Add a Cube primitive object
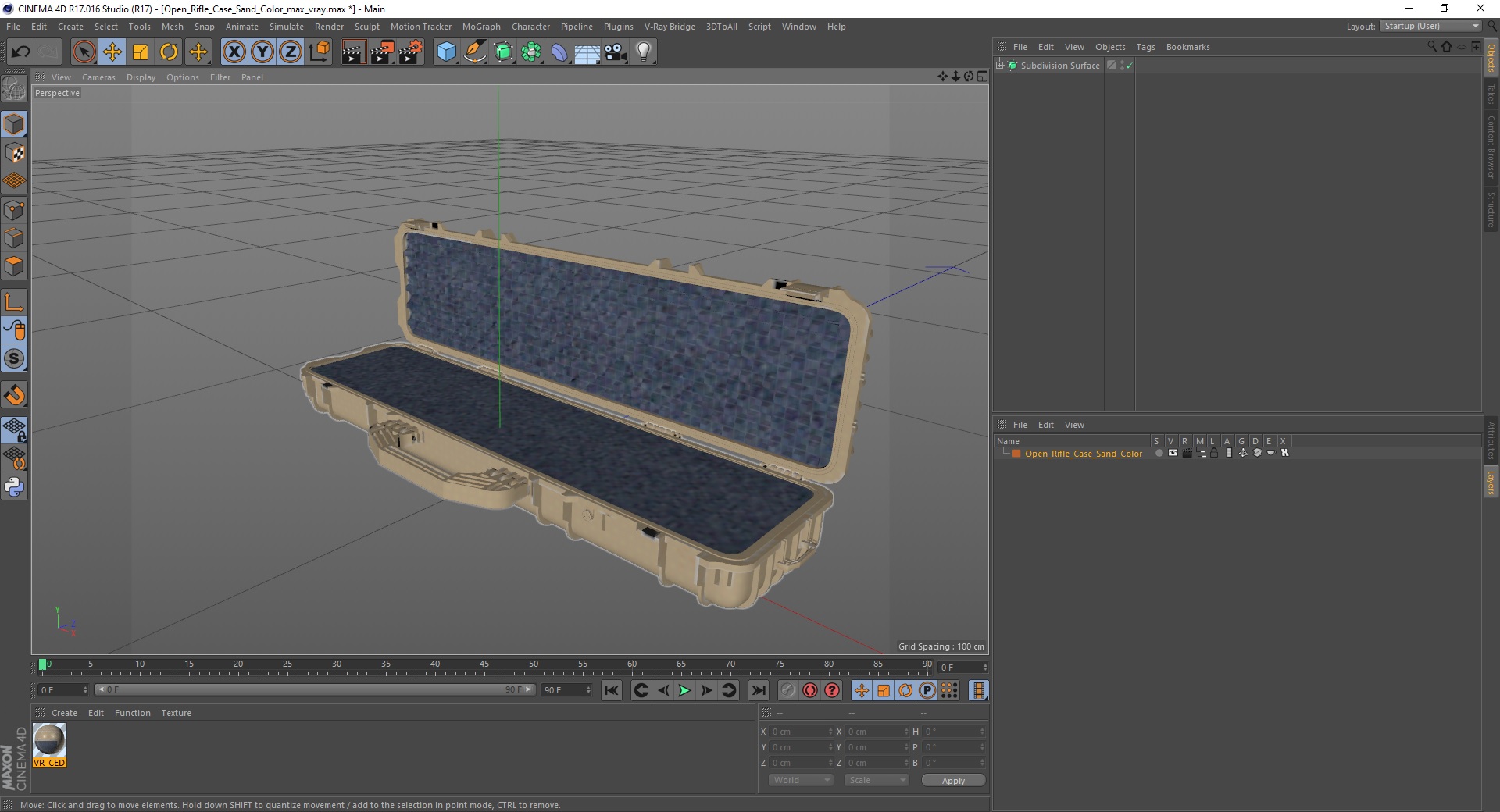This screenshot has width=1500, height=812. [446, 52]
